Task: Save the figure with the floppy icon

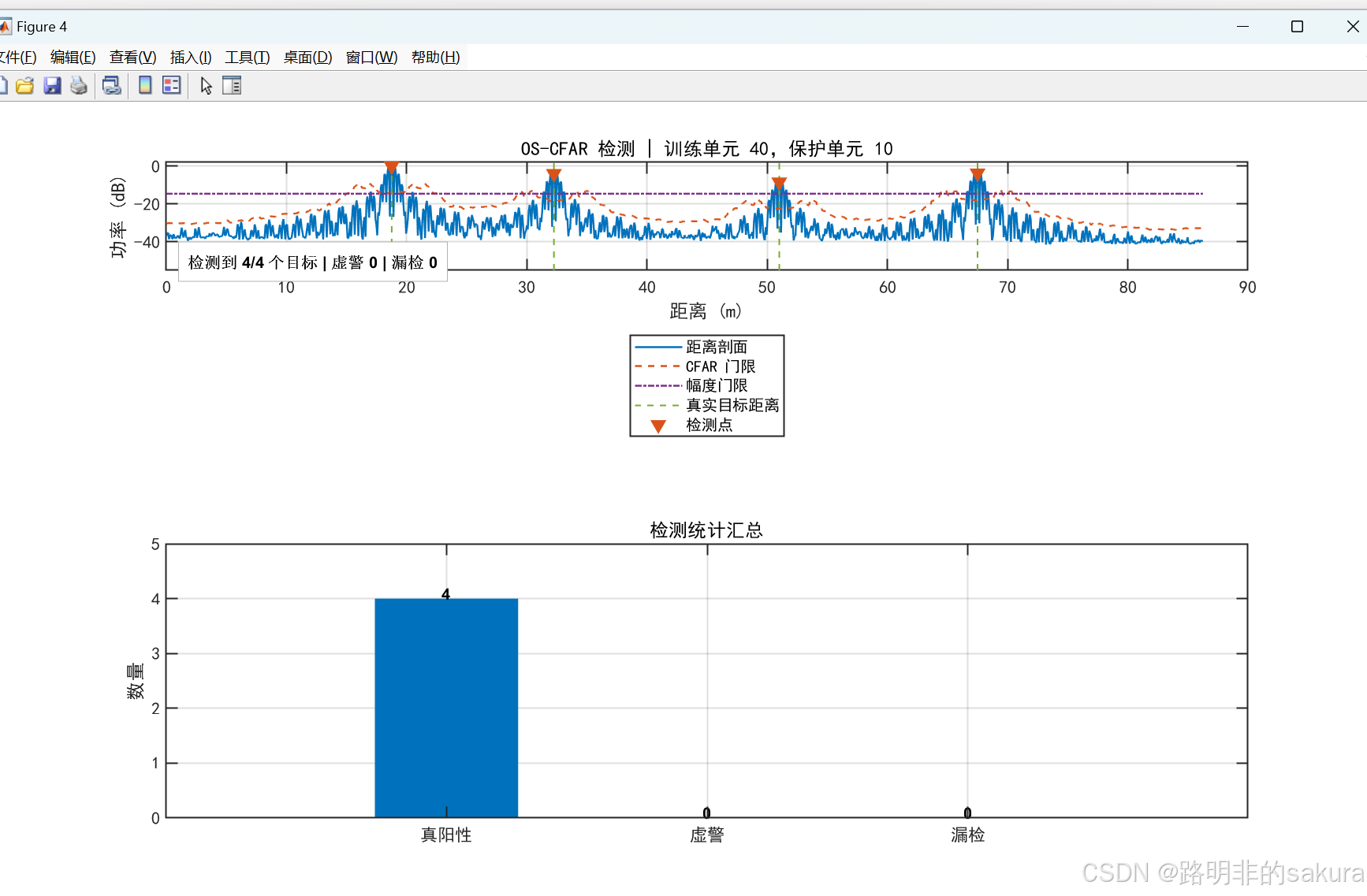Action: [52, 86]
